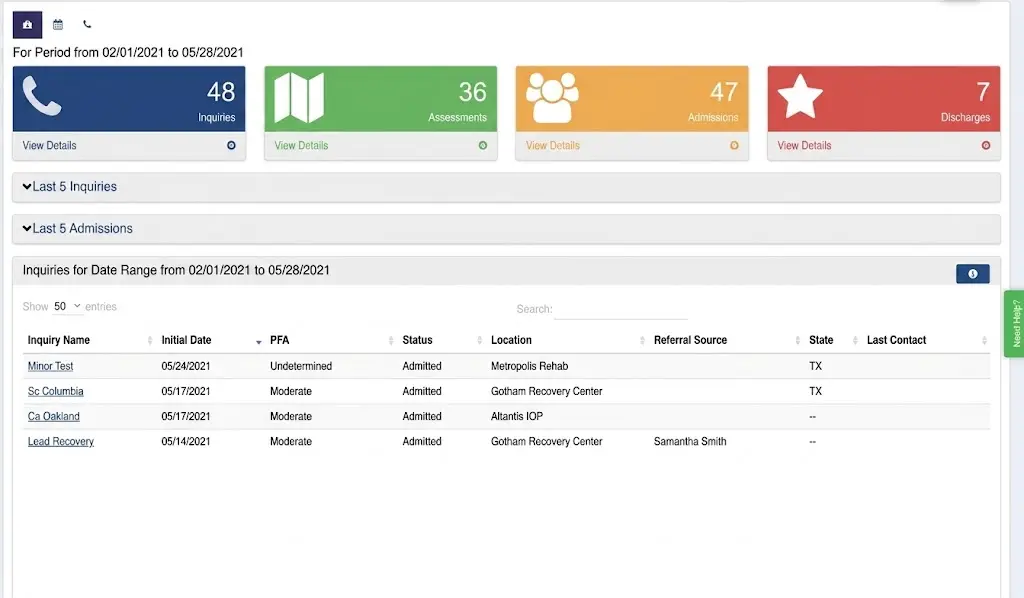Viewport: 1024px width, 598px height.
Task: View details for Assessments
Action: [x=301, y=146]
